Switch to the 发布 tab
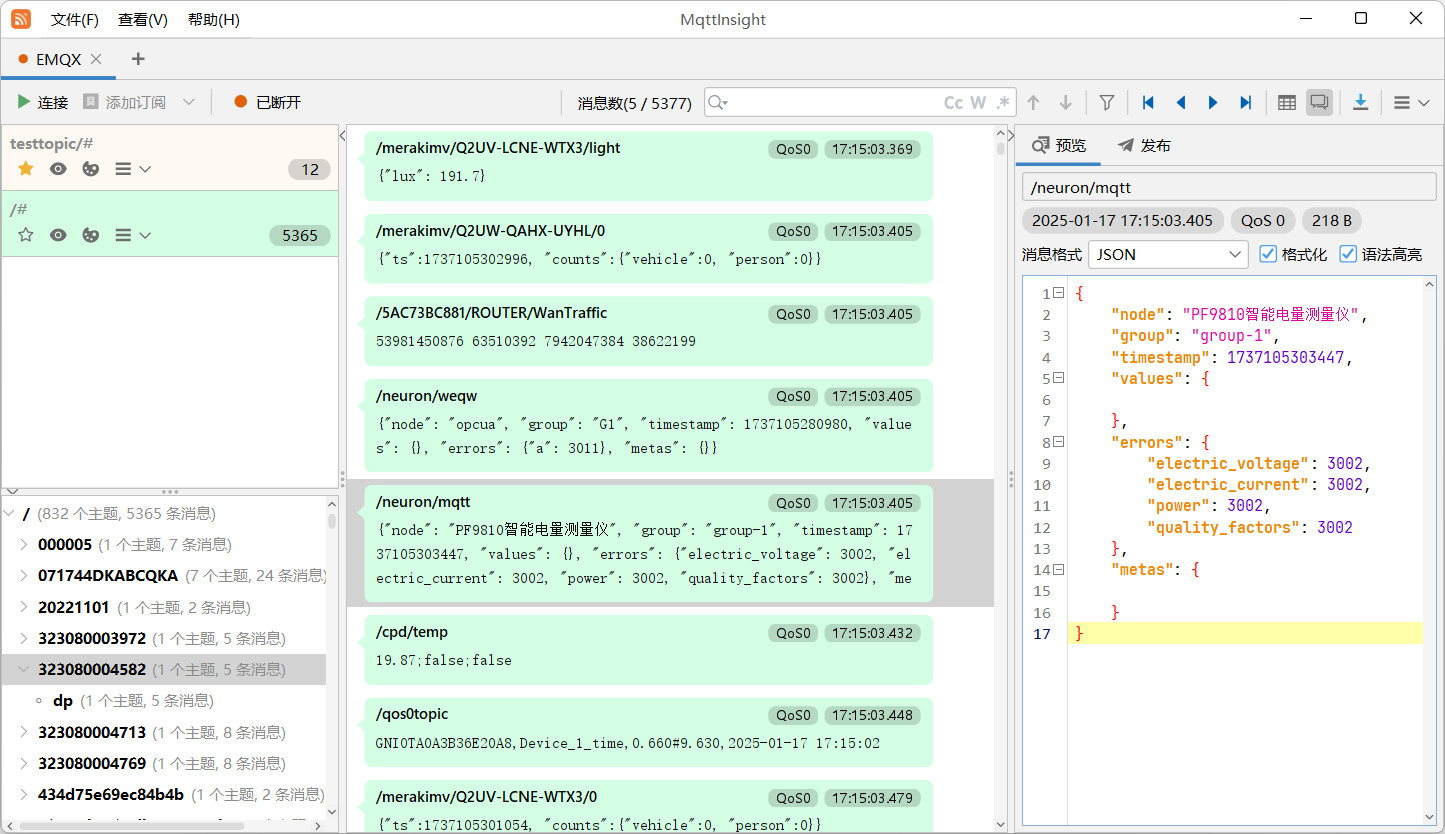The image size is (1445, 834). coord(1144,146)
